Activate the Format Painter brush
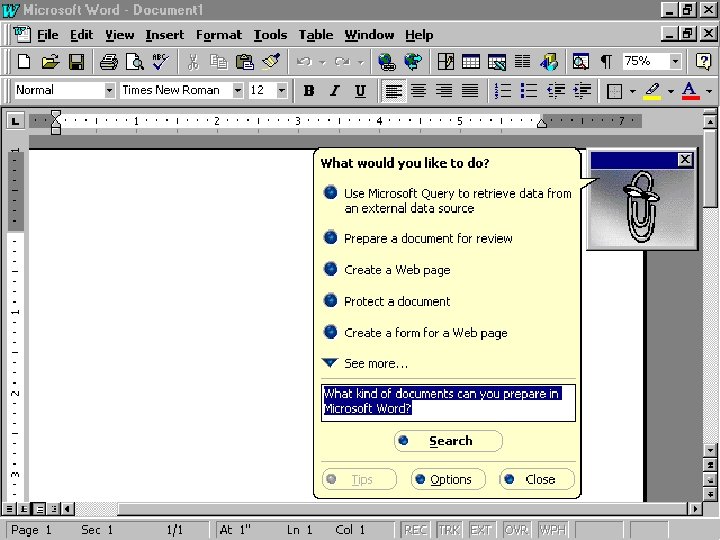Image resolution: width=720 pixels, height=540 pixels. pos(271,61)
